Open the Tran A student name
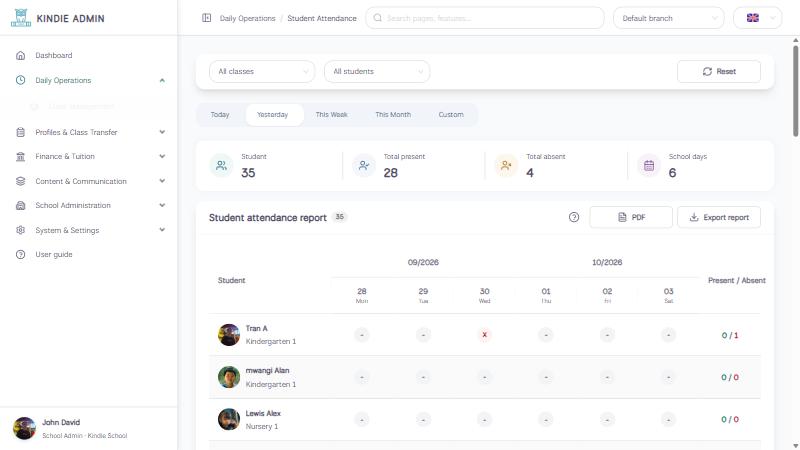Viewport: 800px width, 450px height. (257, 329)
